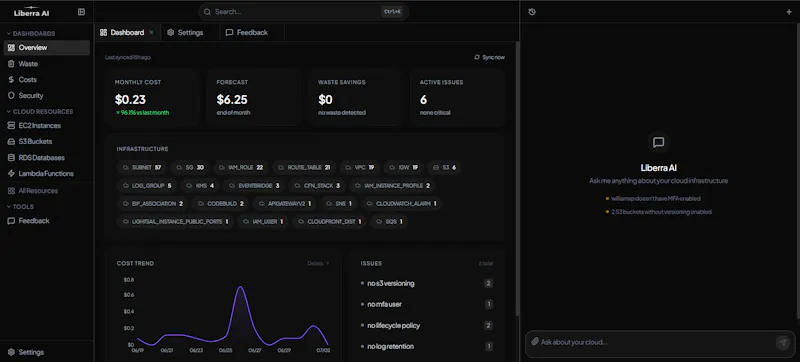800x362 pixels.
Task: Click the MFA not enabled suggestion
Action: [653, 198]
